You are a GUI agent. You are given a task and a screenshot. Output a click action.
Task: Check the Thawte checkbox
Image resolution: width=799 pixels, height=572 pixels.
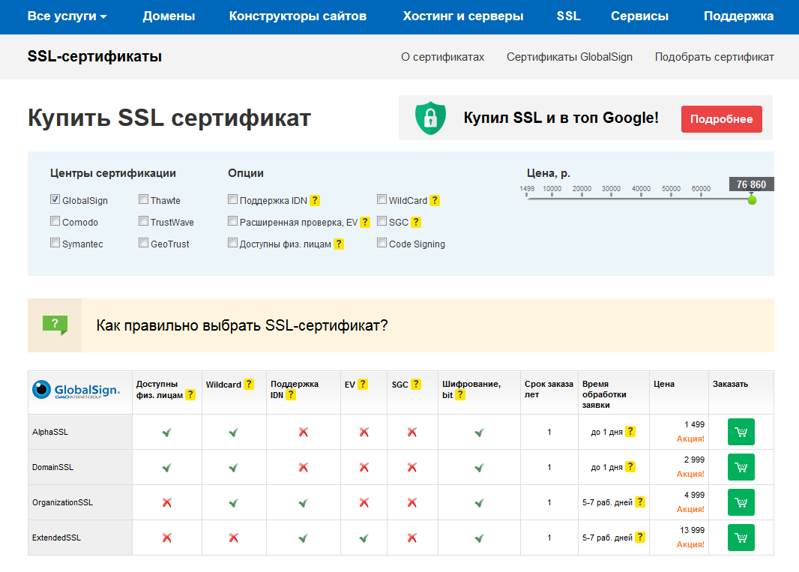tap(143, 199)
